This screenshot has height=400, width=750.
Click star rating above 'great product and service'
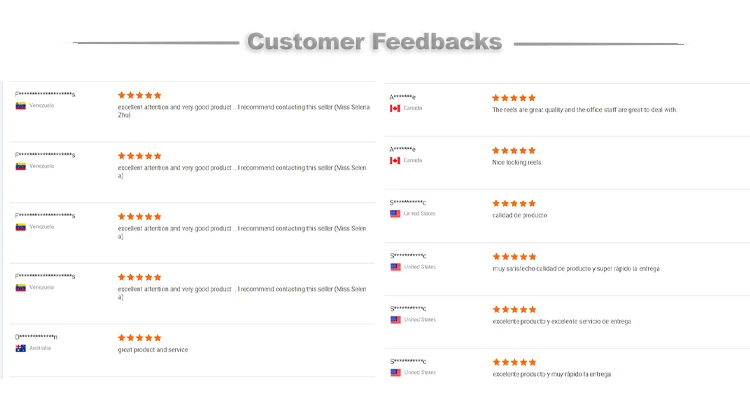tap(140, 338)
